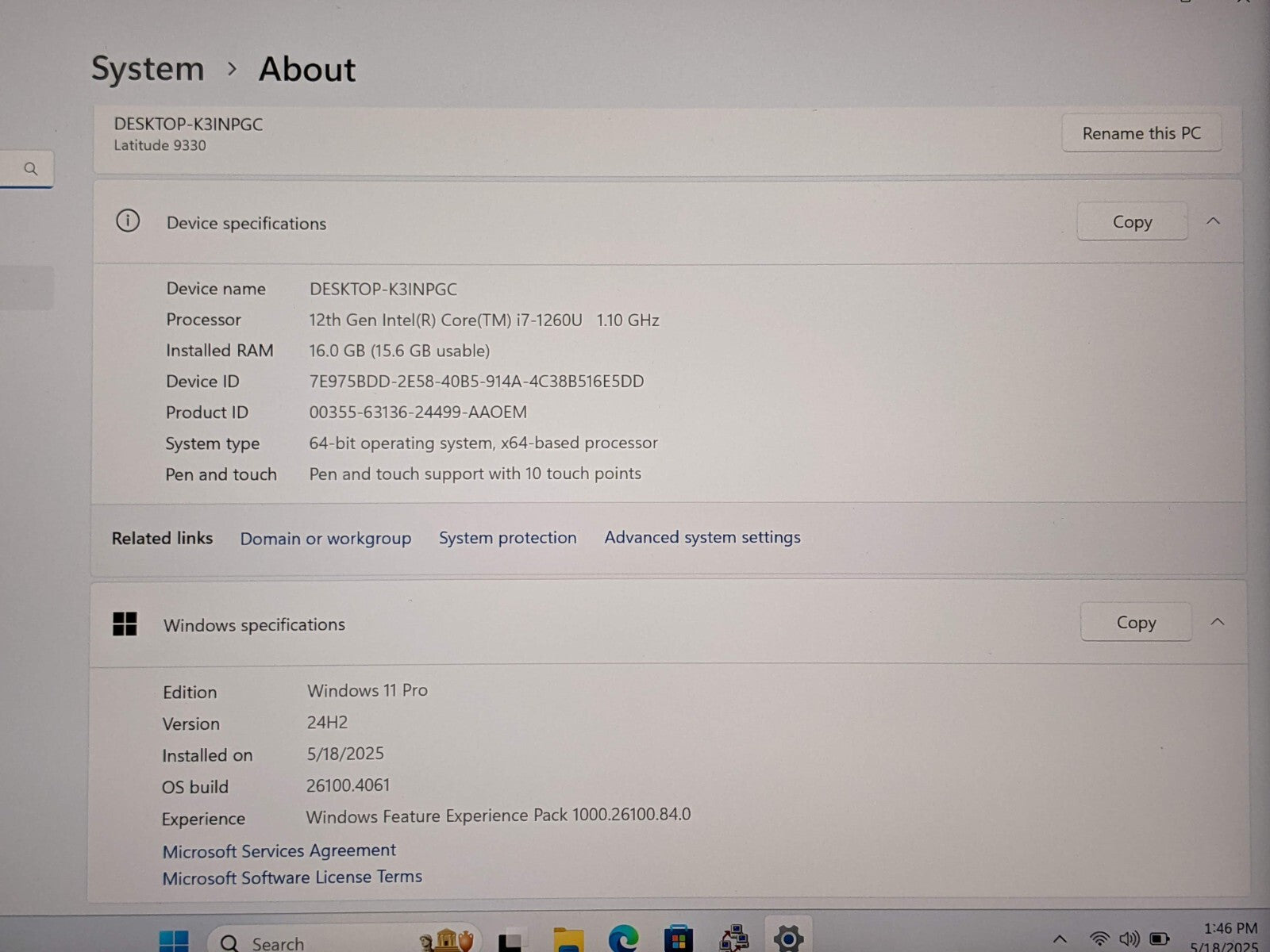Viewport: 1270px width, 952px height.
Task: Go back to System in breadcrumb
Action: pos(148,69)
